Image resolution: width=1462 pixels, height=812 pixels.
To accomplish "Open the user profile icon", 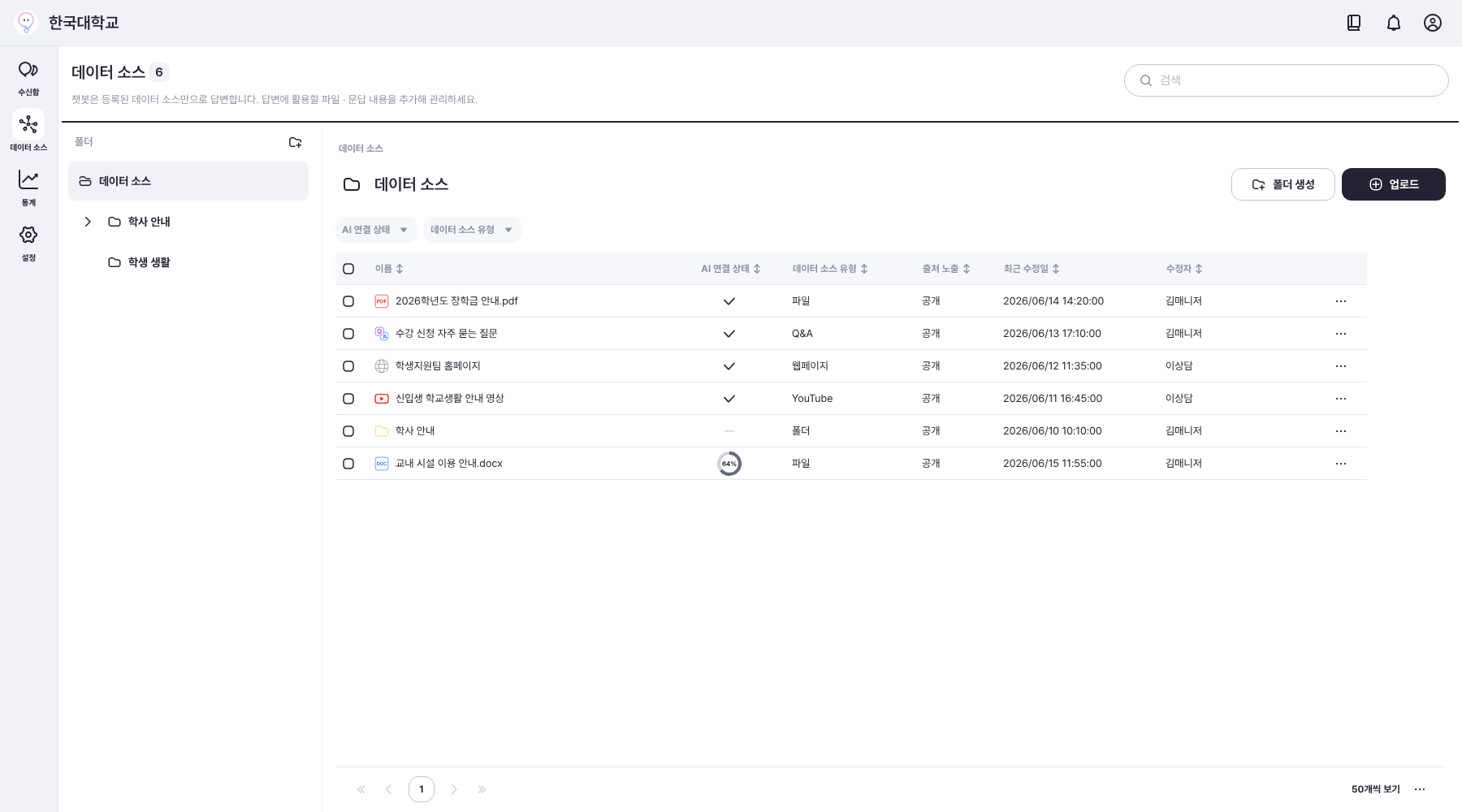I will 1433,23.
